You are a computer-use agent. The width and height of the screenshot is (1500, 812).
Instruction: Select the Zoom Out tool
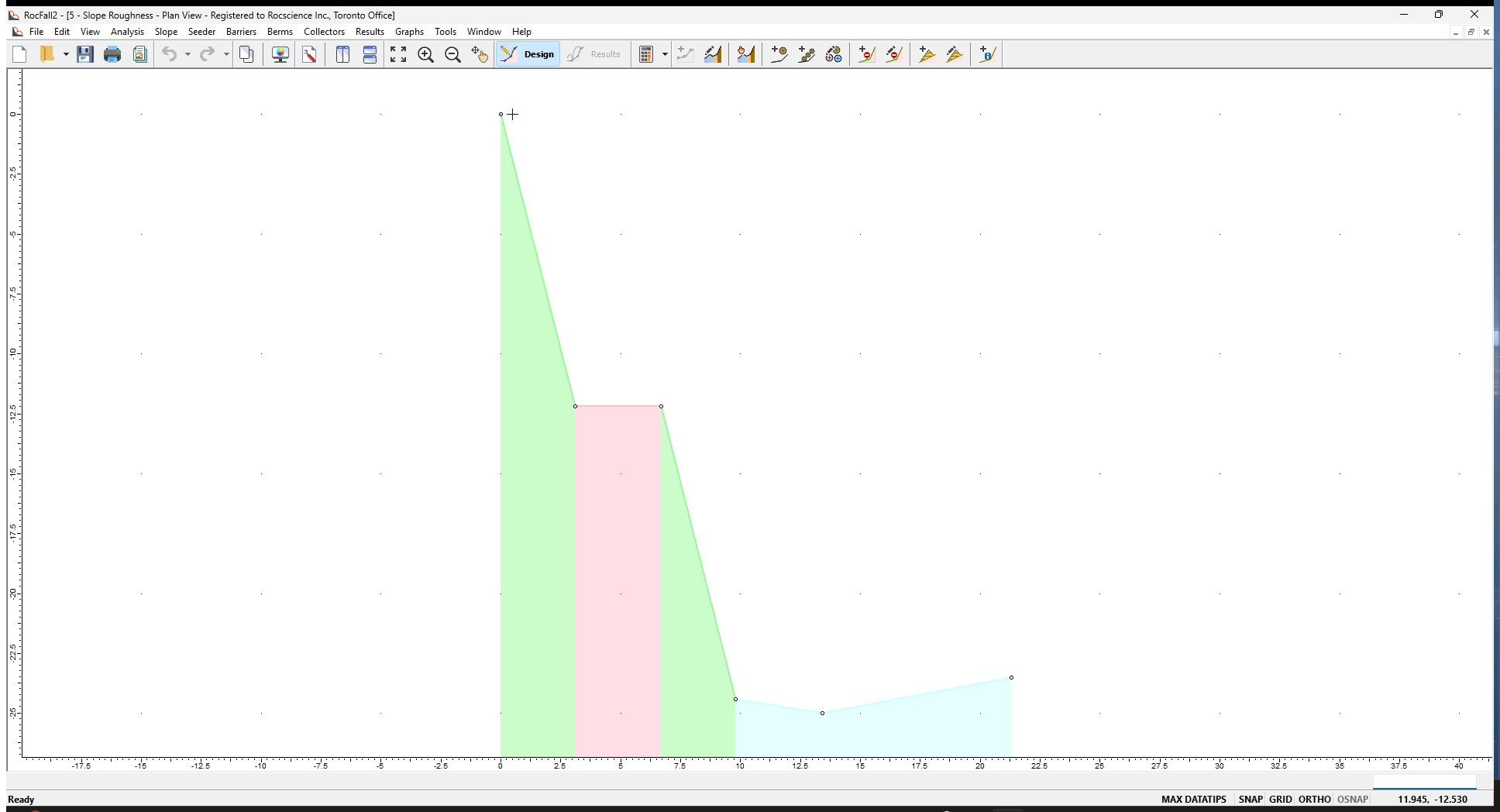[x=453, y=54]
